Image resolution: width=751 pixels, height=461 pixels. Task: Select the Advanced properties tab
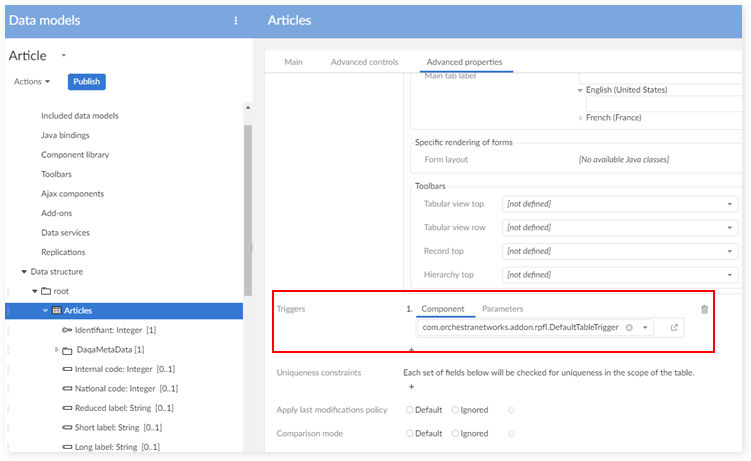[464, 62]
